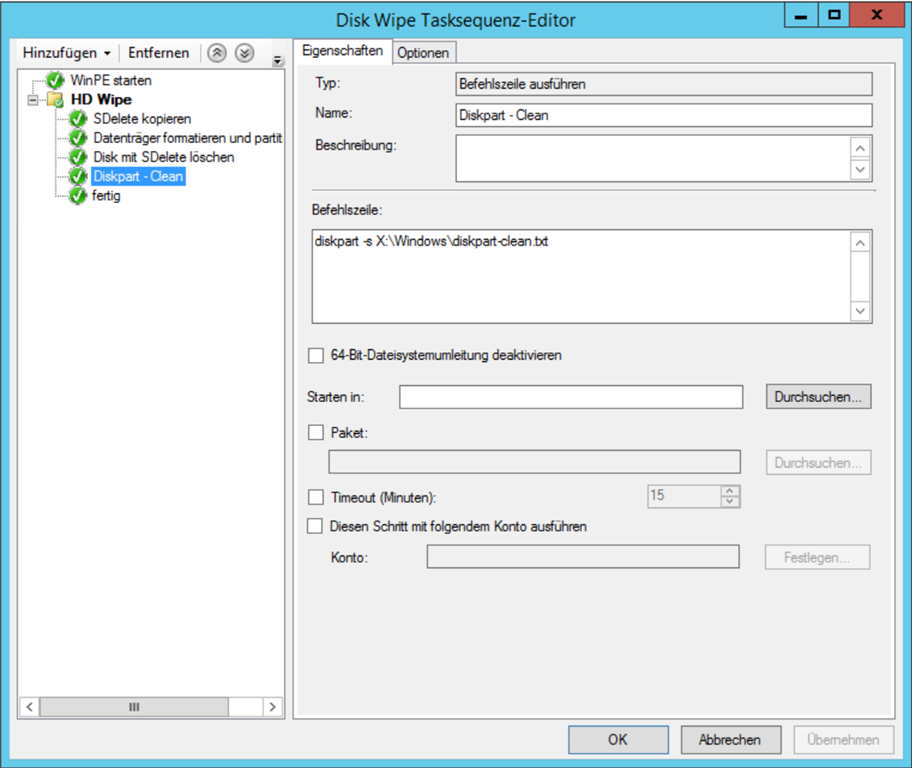Image resolution: width=912 pixels, height=768 pixels.
Task: Click the green check icon beside WinPE starten
Action: click(x=56, y=80)
